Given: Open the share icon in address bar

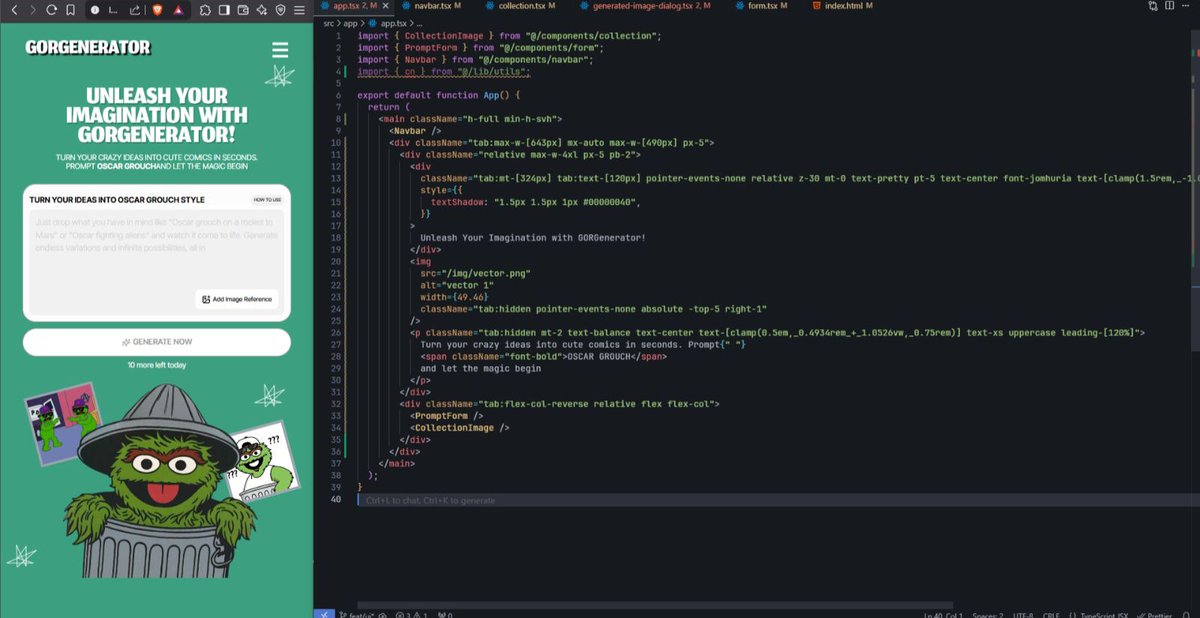Looking at the screenshot, I should pyautogui.click(x=135, y=10).
